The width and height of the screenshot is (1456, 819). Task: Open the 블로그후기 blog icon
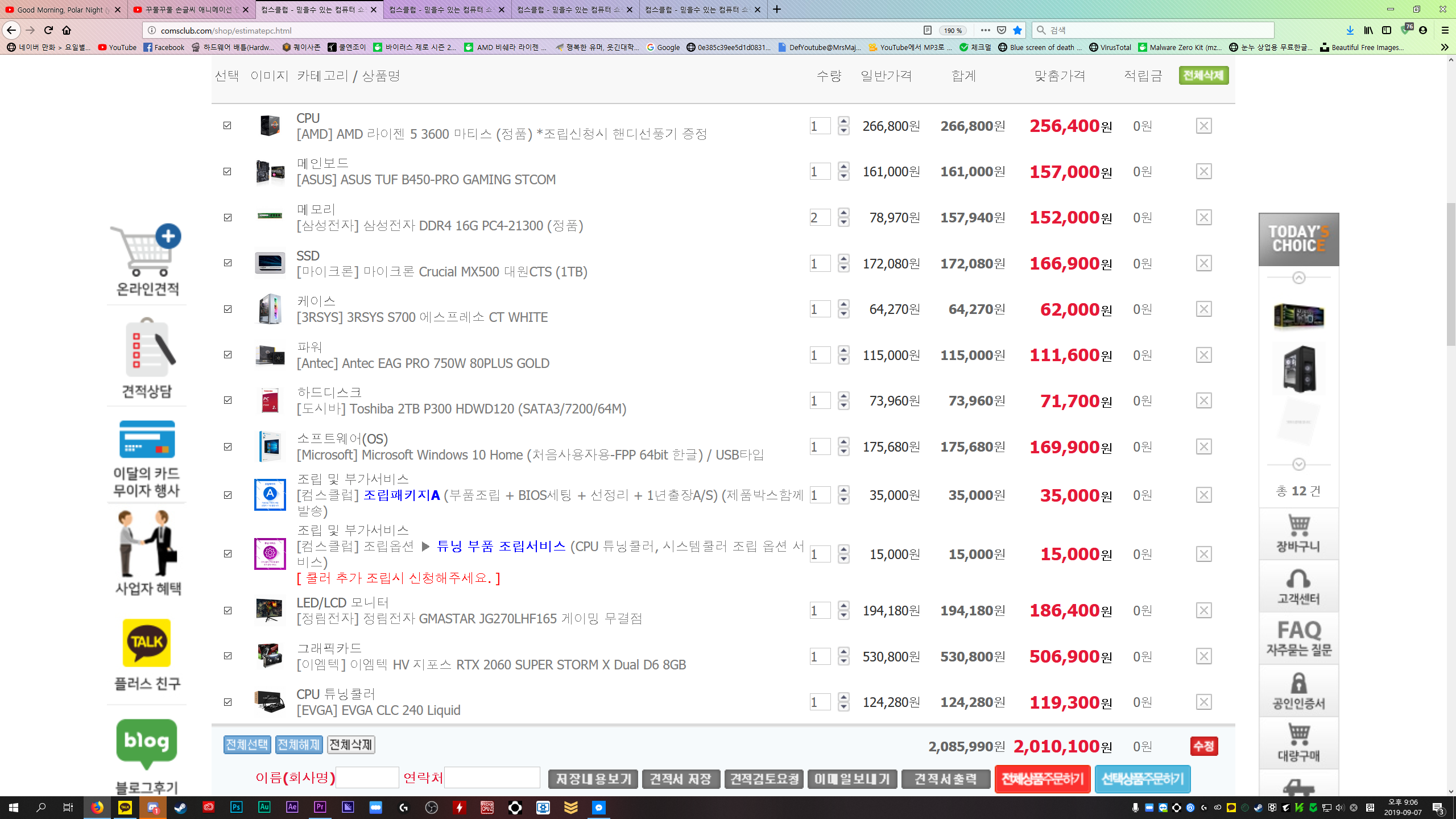click(x=147, y=742)
